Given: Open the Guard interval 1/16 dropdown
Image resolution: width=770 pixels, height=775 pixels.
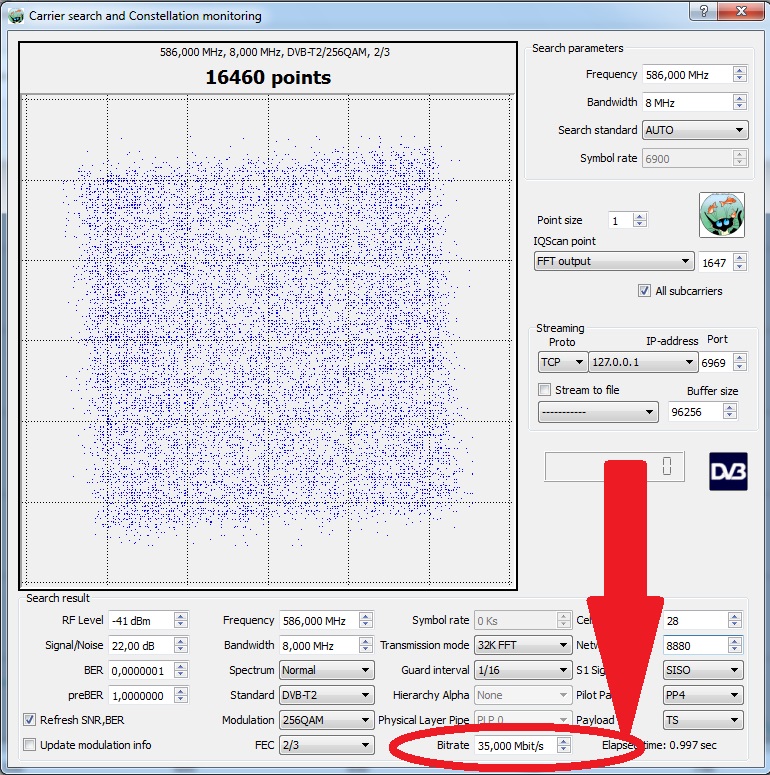Looking at the screenshot, I should (x=523, y=670).
